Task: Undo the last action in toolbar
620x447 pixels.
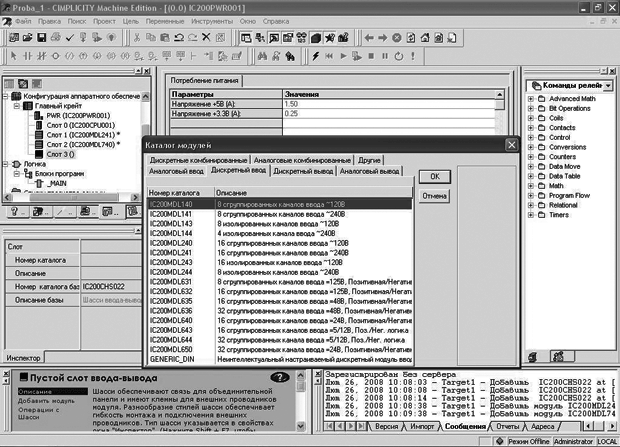Action: (x=179, y=38)
